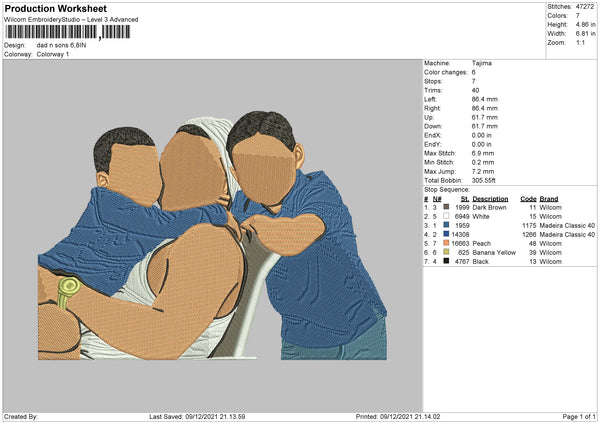Select the machine name "Tajima"
This screenshot has width=600, height=424.
(x=482, y=63)
